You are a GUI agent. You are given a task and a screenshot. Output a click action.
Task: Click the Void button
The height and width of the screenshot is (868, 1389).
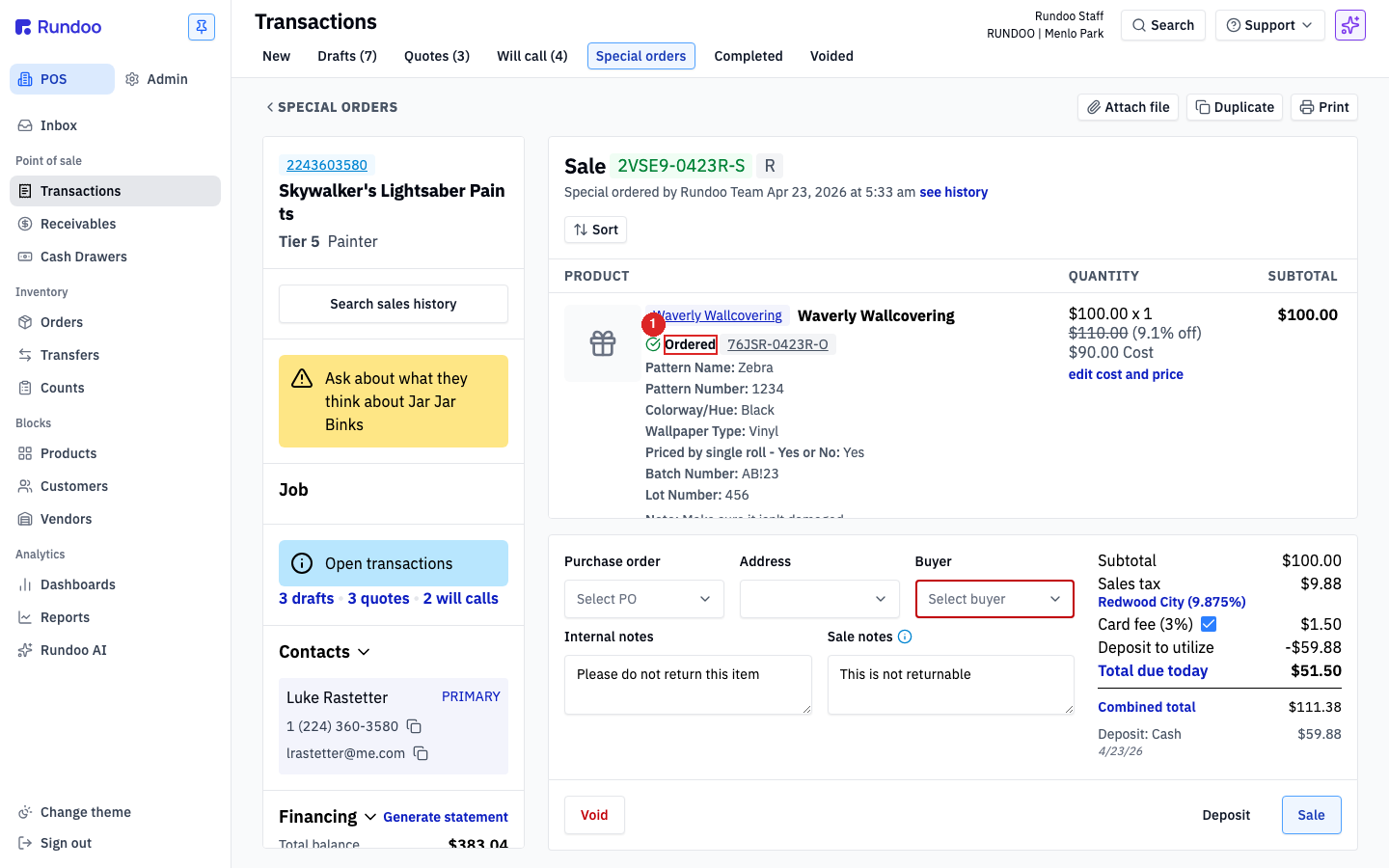[x=594, y=815]
